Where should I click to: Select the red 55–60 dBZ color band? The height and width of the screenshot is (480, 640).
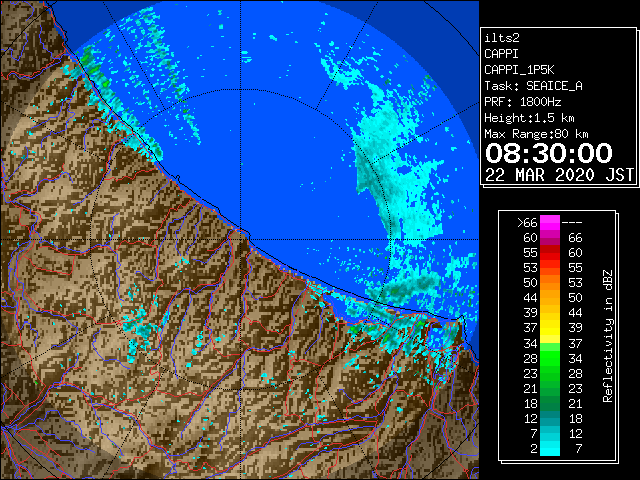point(550,253)
